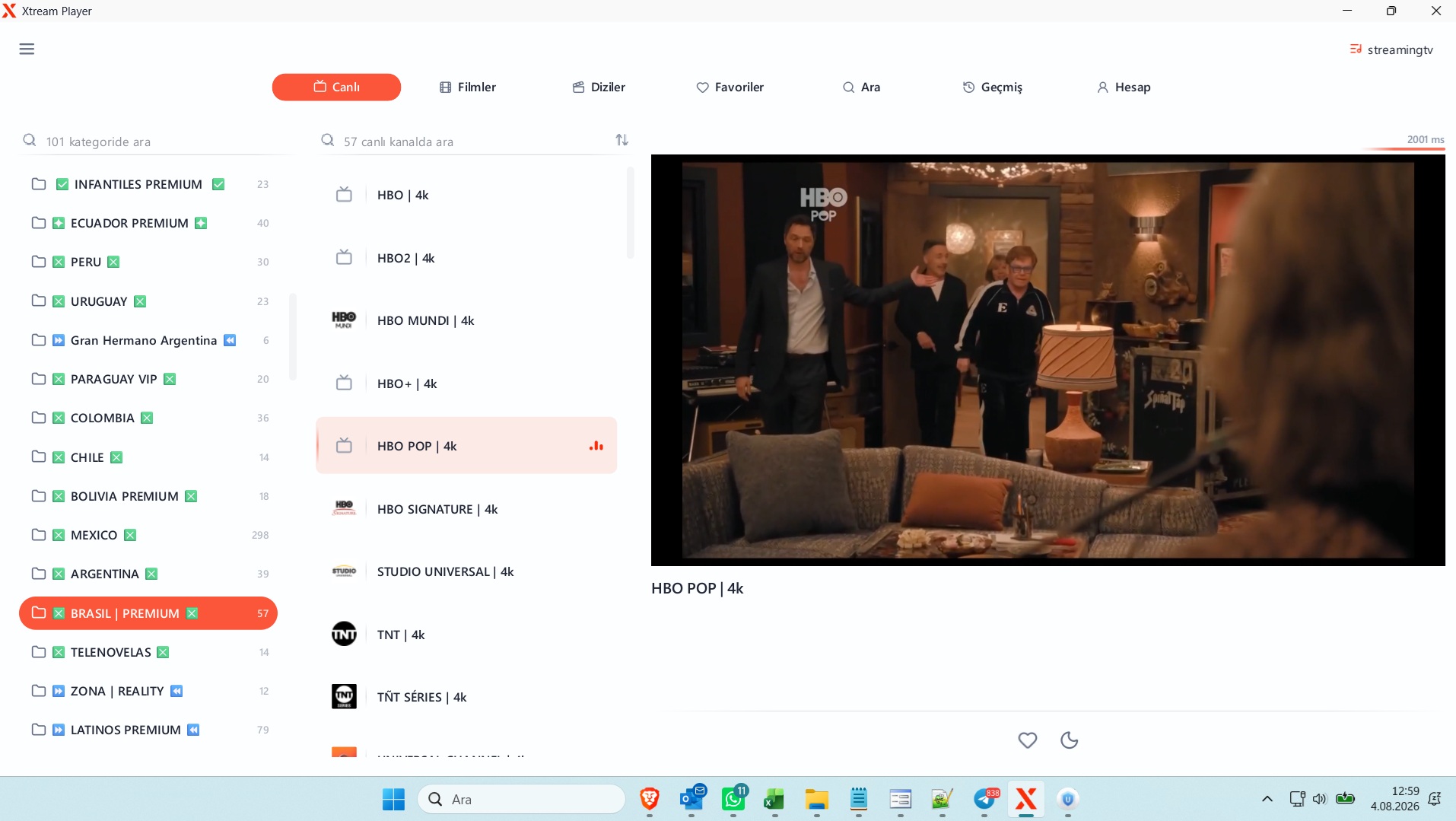The height and width of the screenshot is (821, 1456).
Task: Play the STUDIO UNIVERSAL | 4k channel
Action: click(466, 571)
